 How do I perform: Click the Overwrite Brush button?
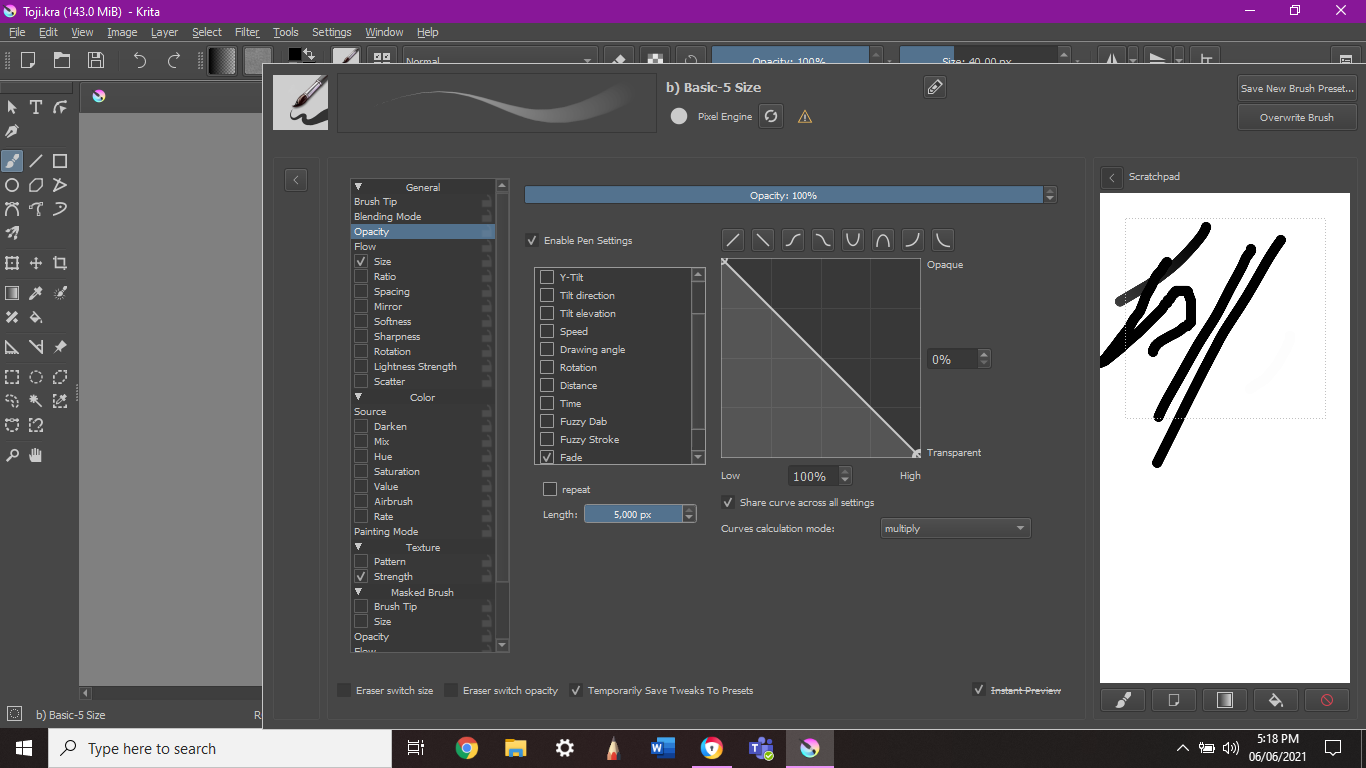pos(1297,117)
